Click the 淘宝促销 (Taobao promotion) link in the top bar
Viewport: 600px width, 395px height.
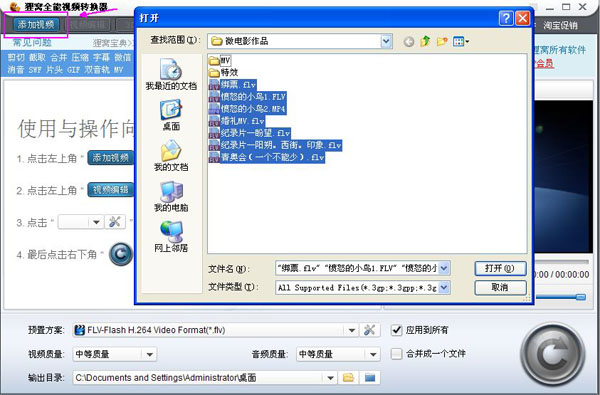560,26
